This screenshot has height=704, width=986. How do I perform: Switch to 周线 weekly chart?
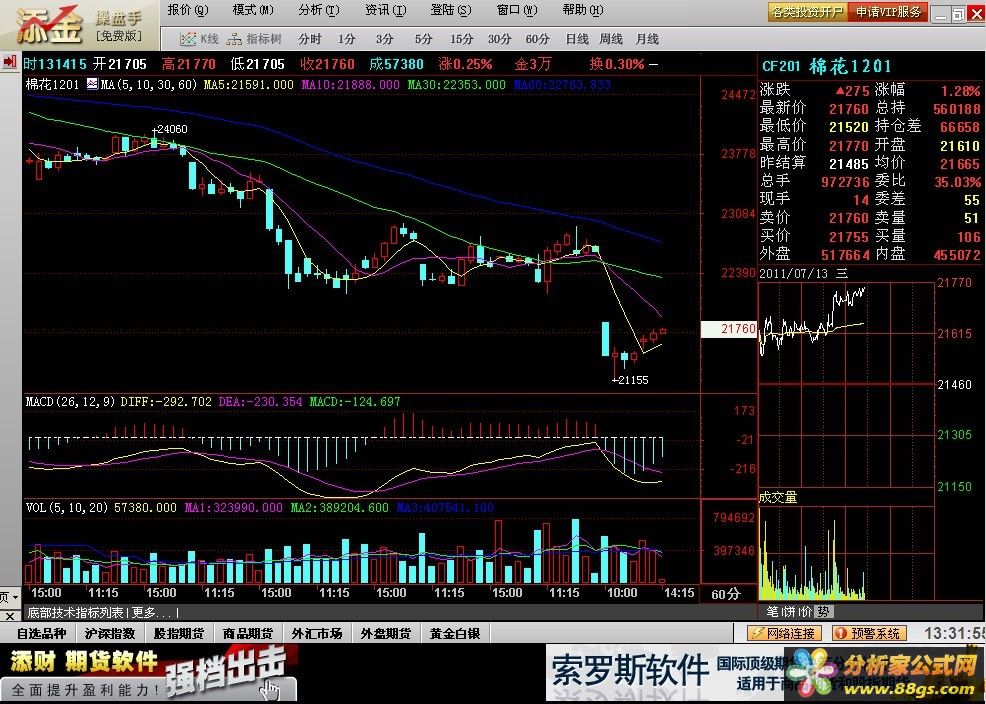pos(611,39)
